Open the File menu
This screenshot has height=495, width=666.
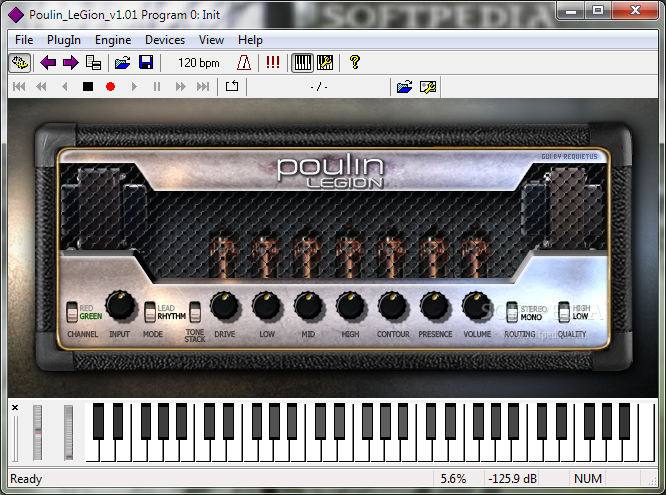click(24, 40)
